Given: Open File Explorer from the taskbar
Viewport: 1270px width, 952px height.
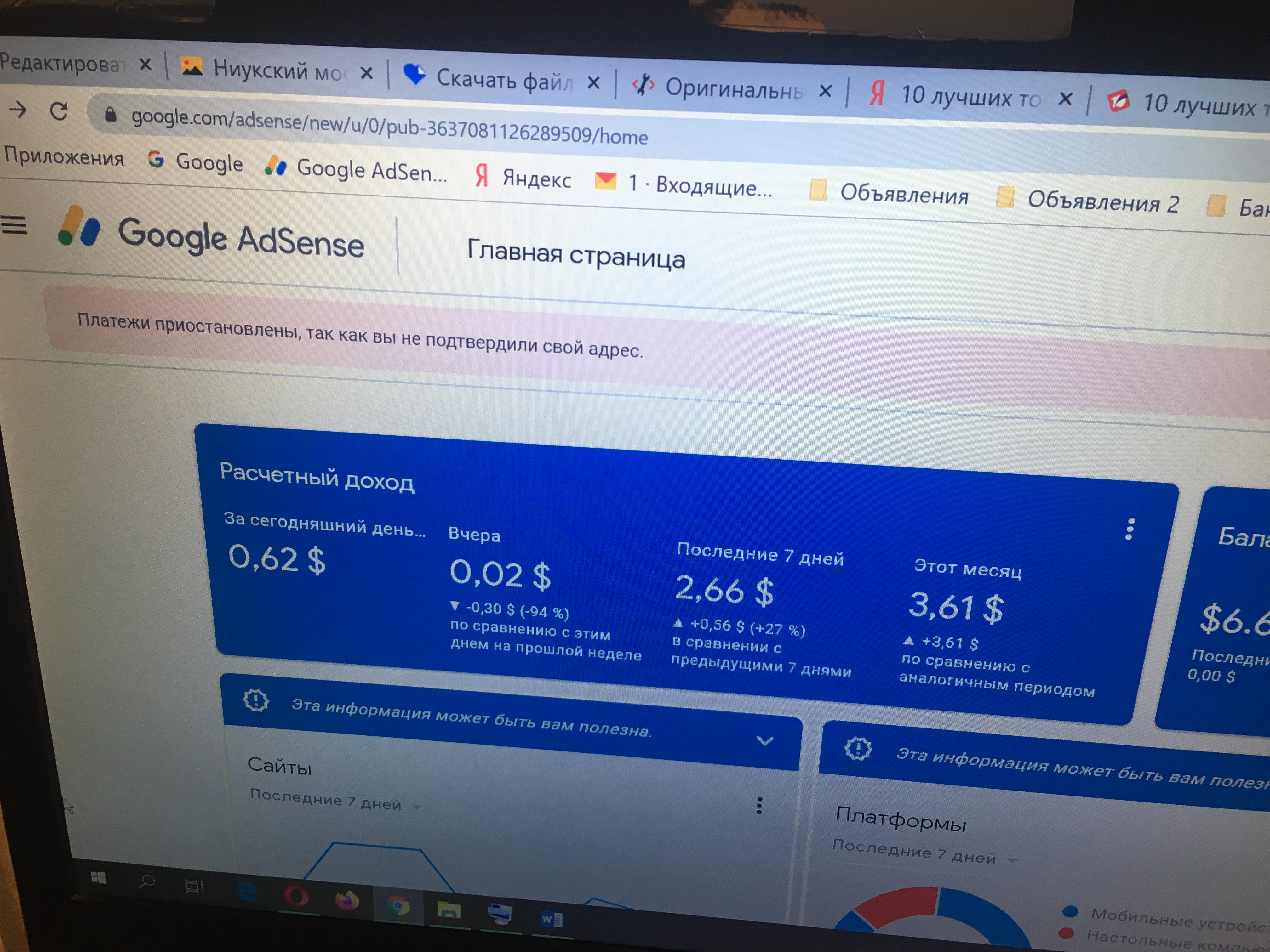Looking at the screenshot, I should coord(449,911).
